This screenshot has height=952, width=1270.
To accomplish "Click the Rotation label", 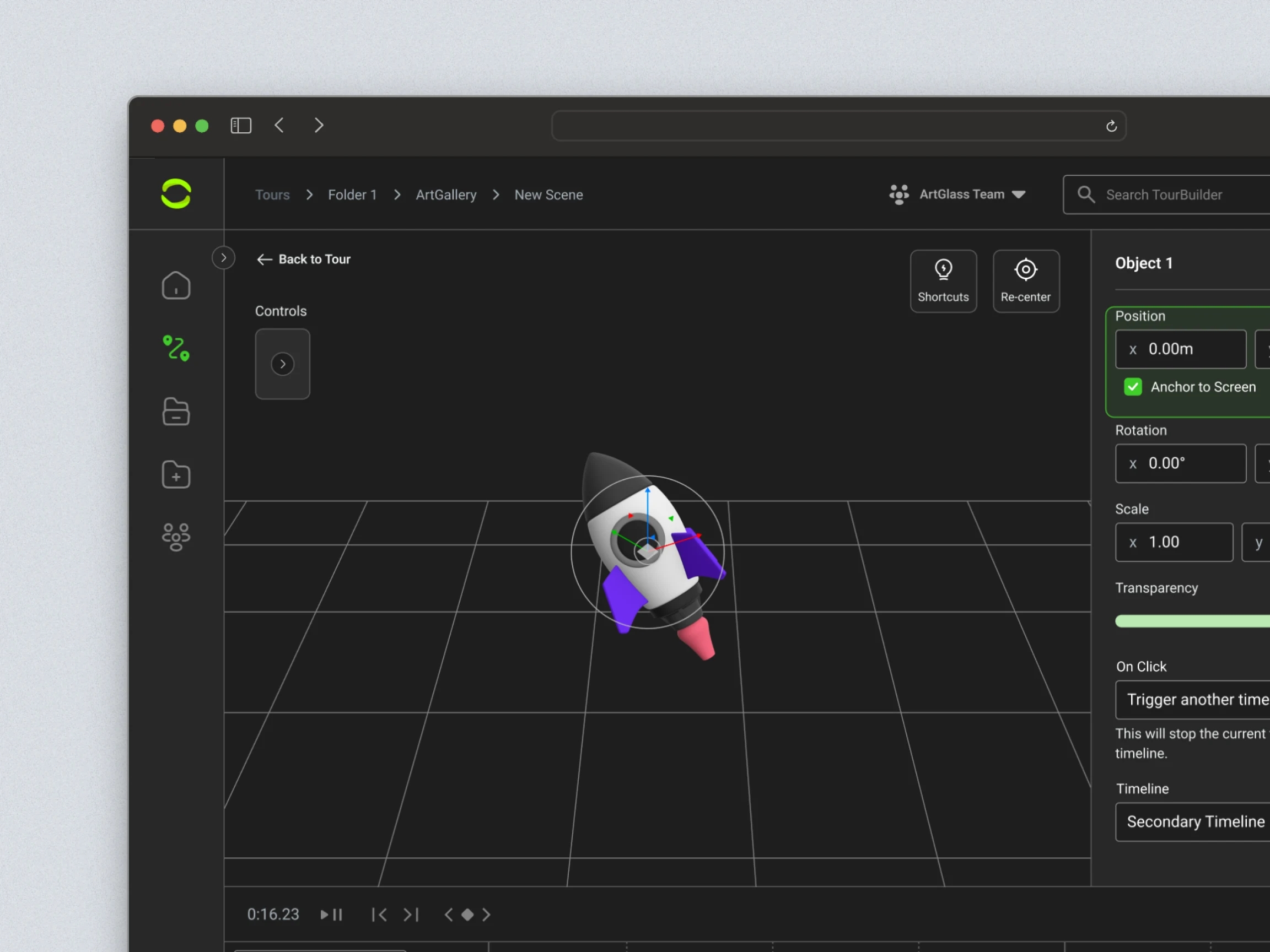I will tap(1141, 430).
